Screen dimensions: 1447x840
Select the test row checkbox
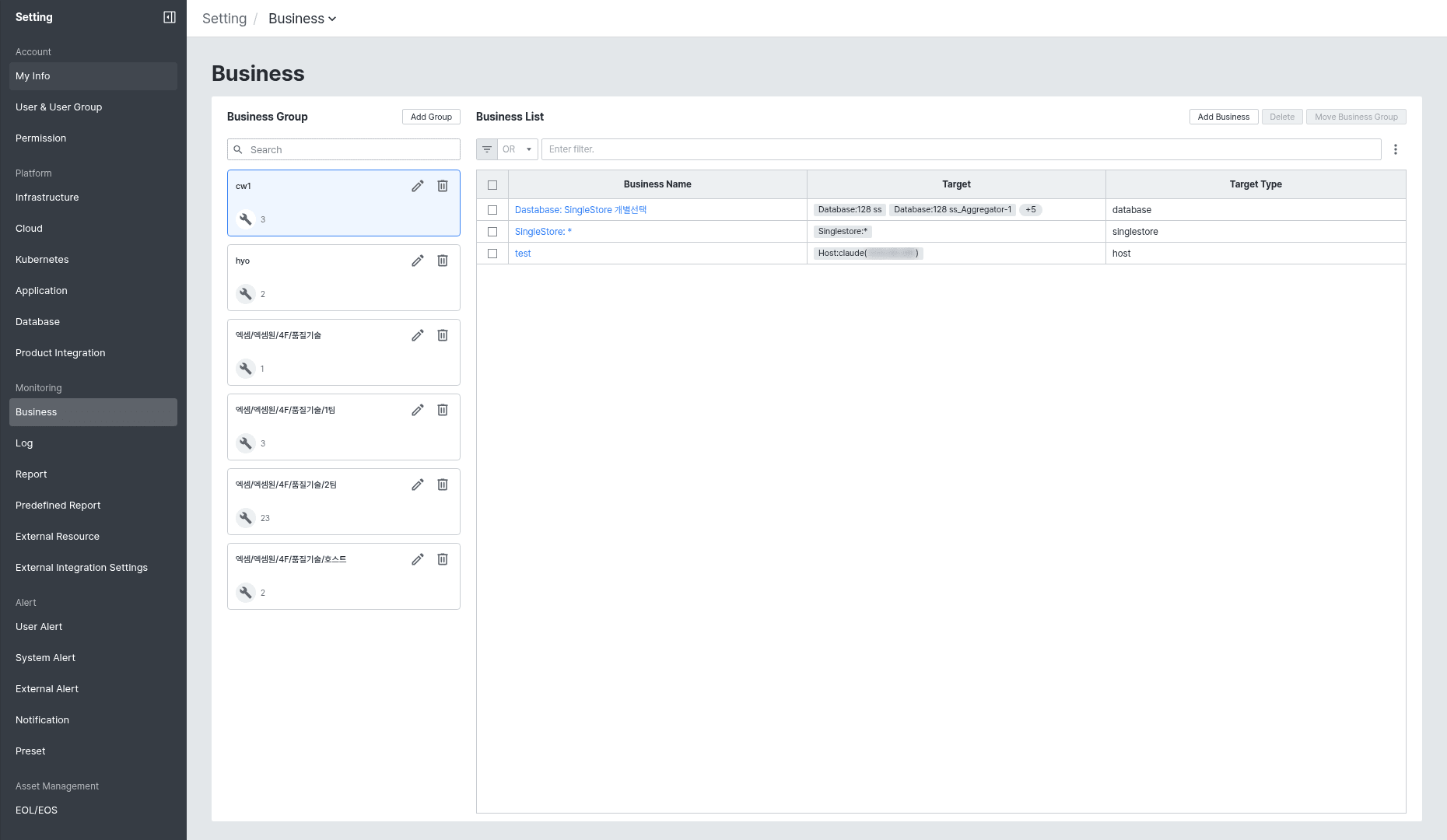click(492, 254)
